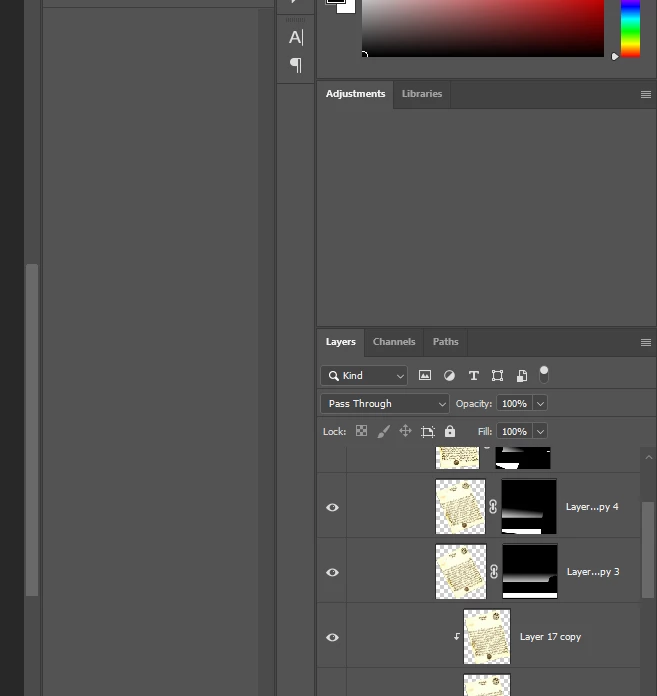This screenshot has height=696, width=657.
Task: Filter layers by smart objects icon
Action: tap(522, 376)
